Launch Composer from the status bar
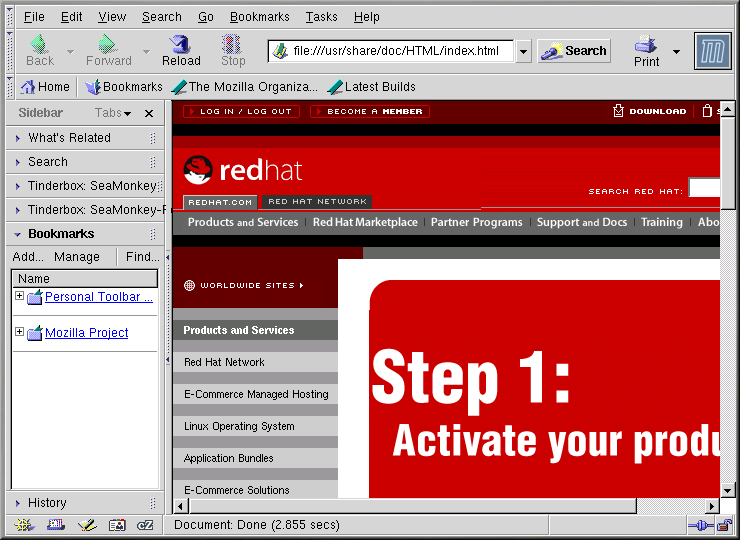 (x=86, y=525)
